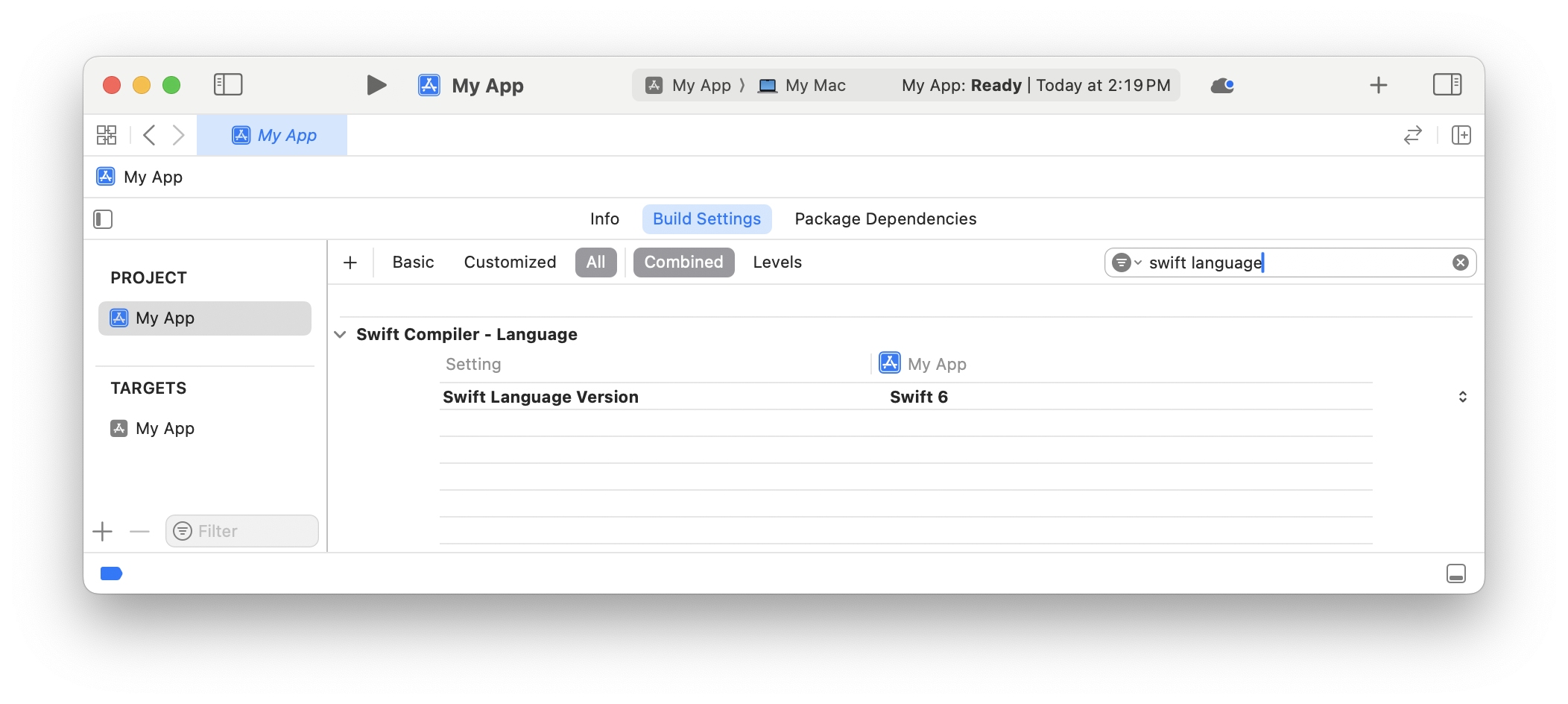Screen dimensions: 1568x704
Task: Click the plus Library button in toolbar
Action: coord(1378,85)
